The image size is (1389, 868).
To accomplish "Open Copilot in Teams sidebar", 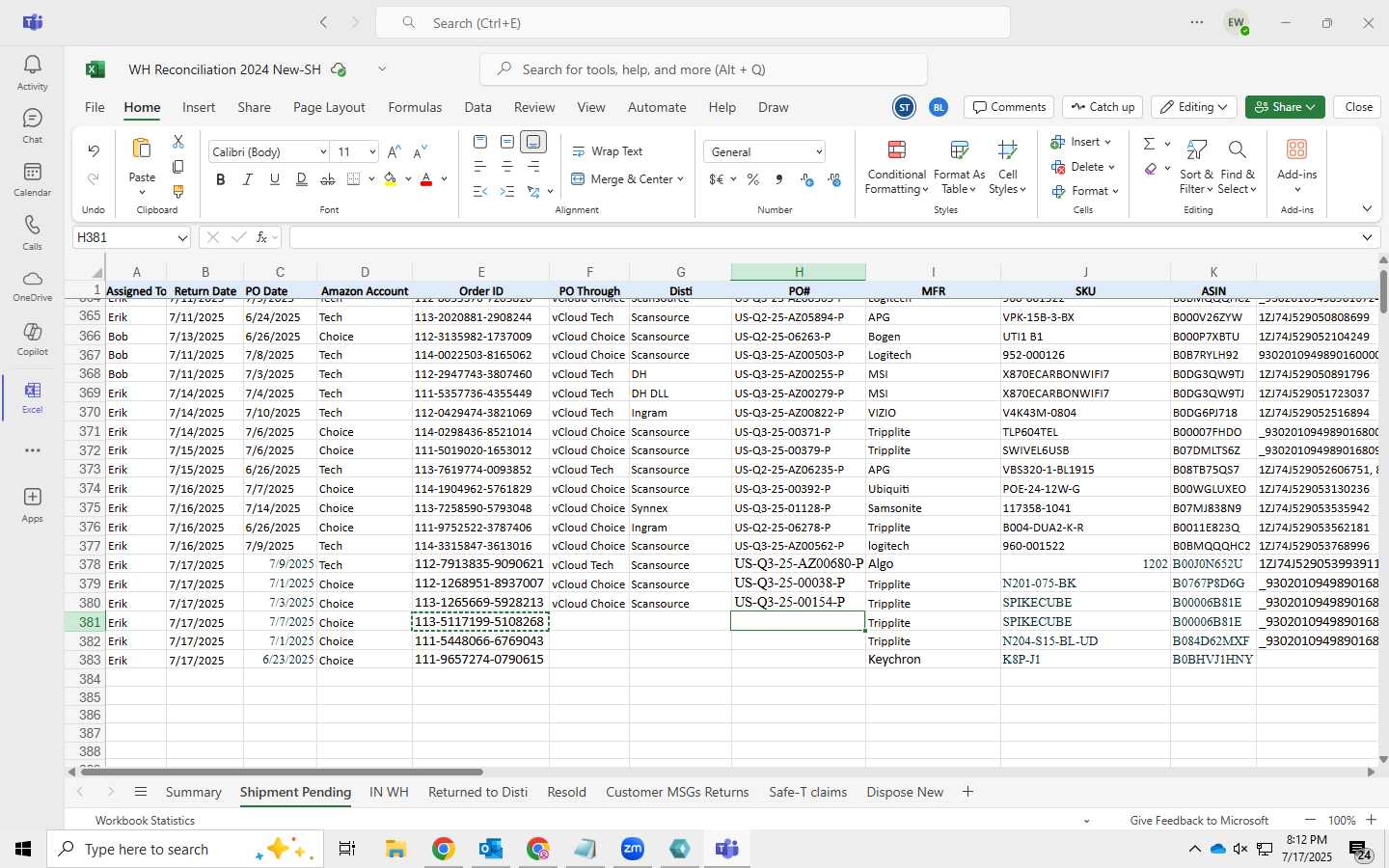I will click(x=32, y=339).
